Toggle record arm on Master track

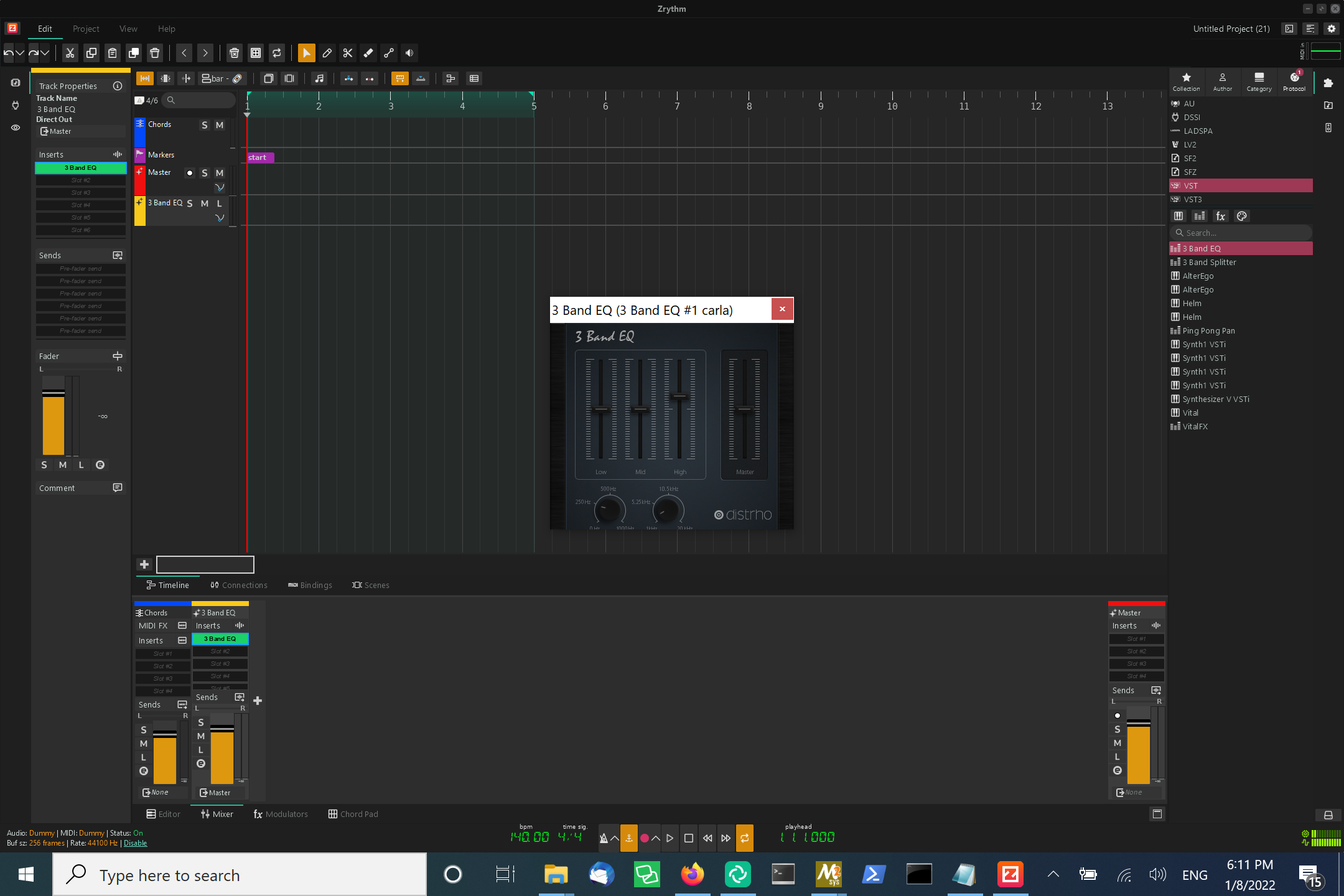pyautogui.click(x=190, y=173)
